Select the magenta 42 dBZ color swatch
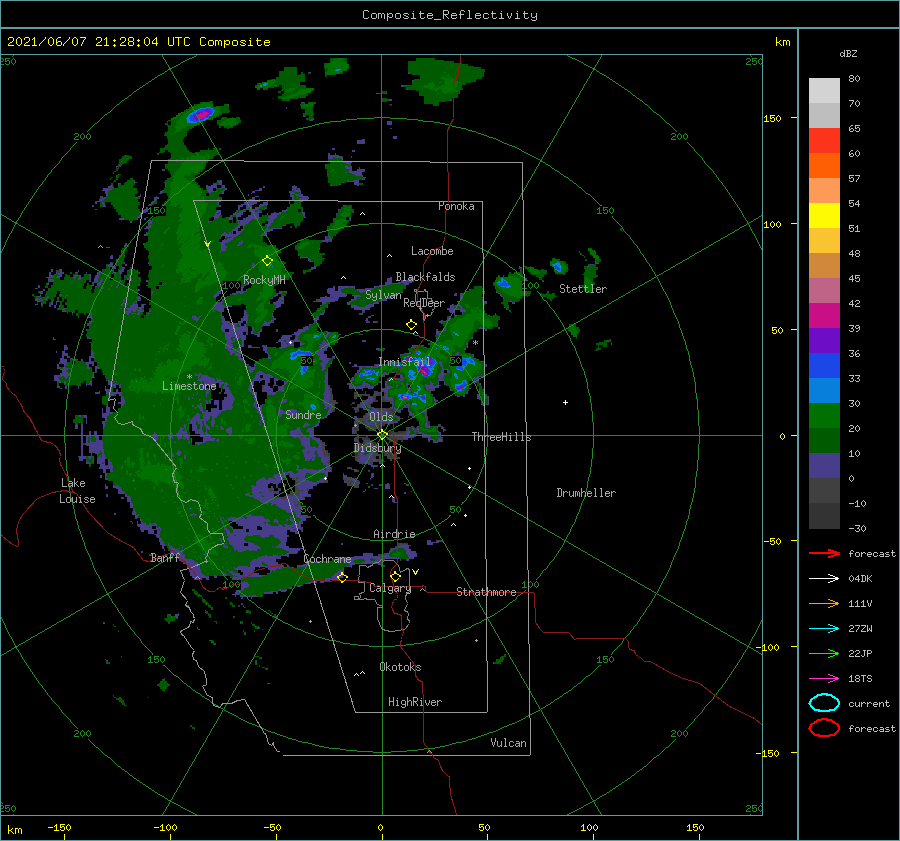This screenshot has height=841, width=900. point(824,315)
